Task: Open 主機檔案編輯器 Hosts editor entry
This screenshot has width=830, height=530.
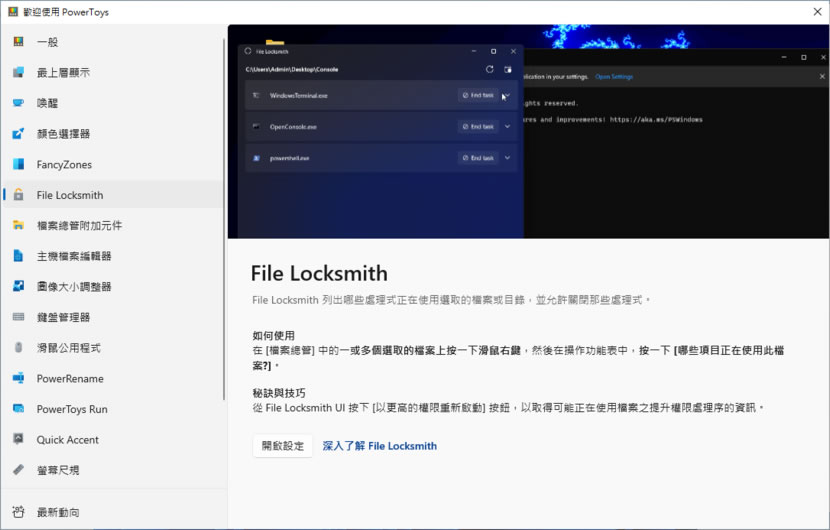Action: click(74, 256)
